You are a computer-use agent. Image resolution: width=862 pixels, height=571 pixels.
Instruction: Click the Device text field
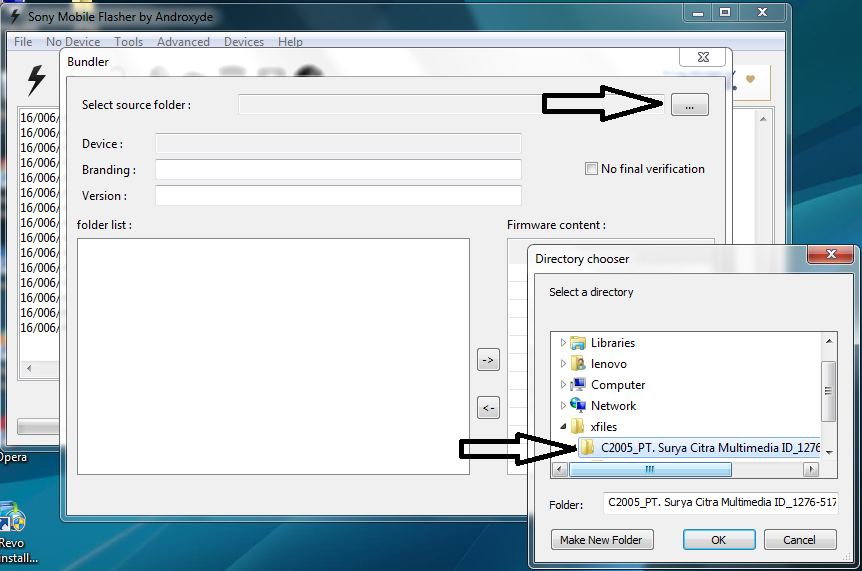click(338, 143)
